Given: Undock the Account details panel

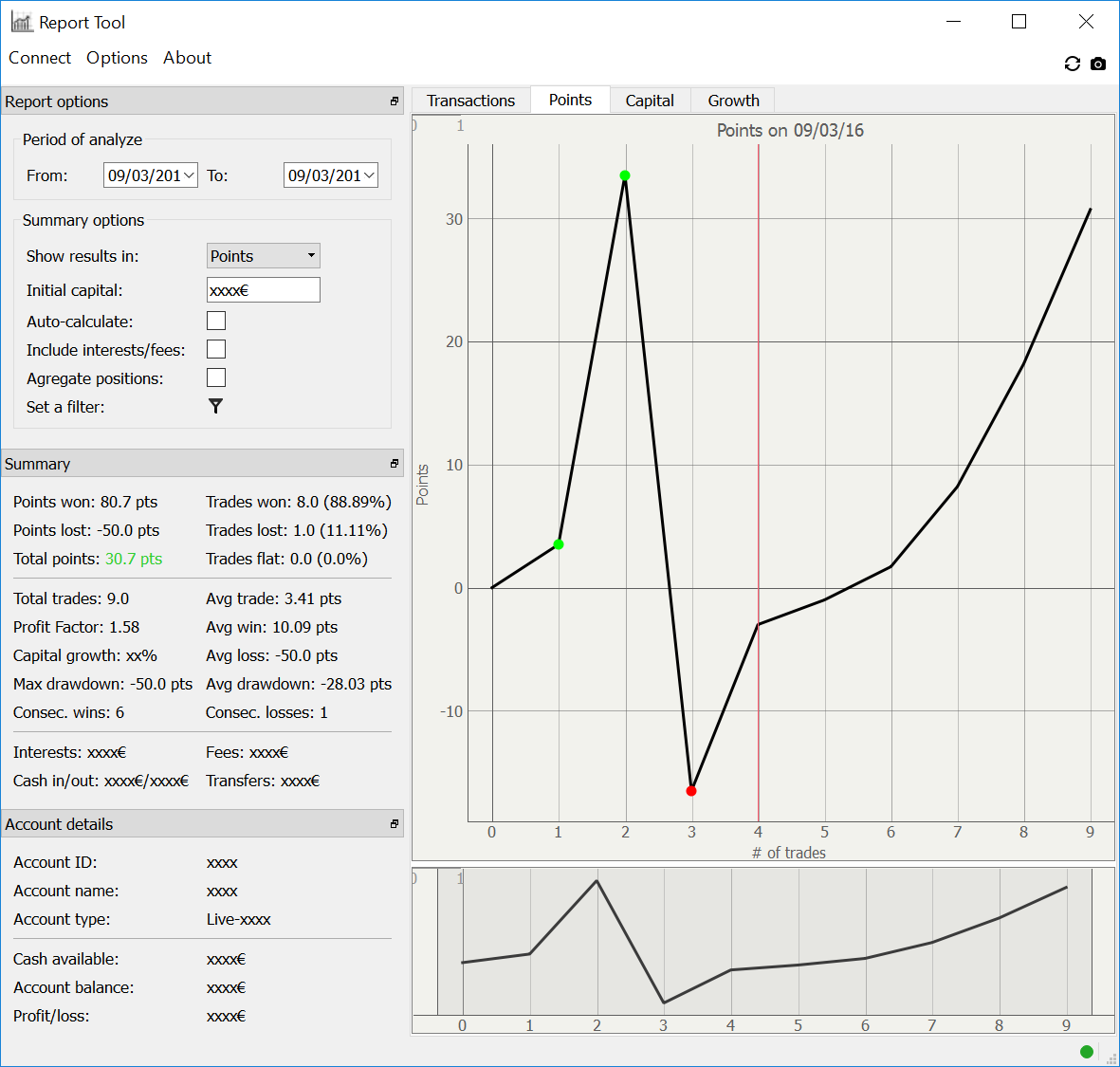Looking at the screenshot, I should coord(395,824).
